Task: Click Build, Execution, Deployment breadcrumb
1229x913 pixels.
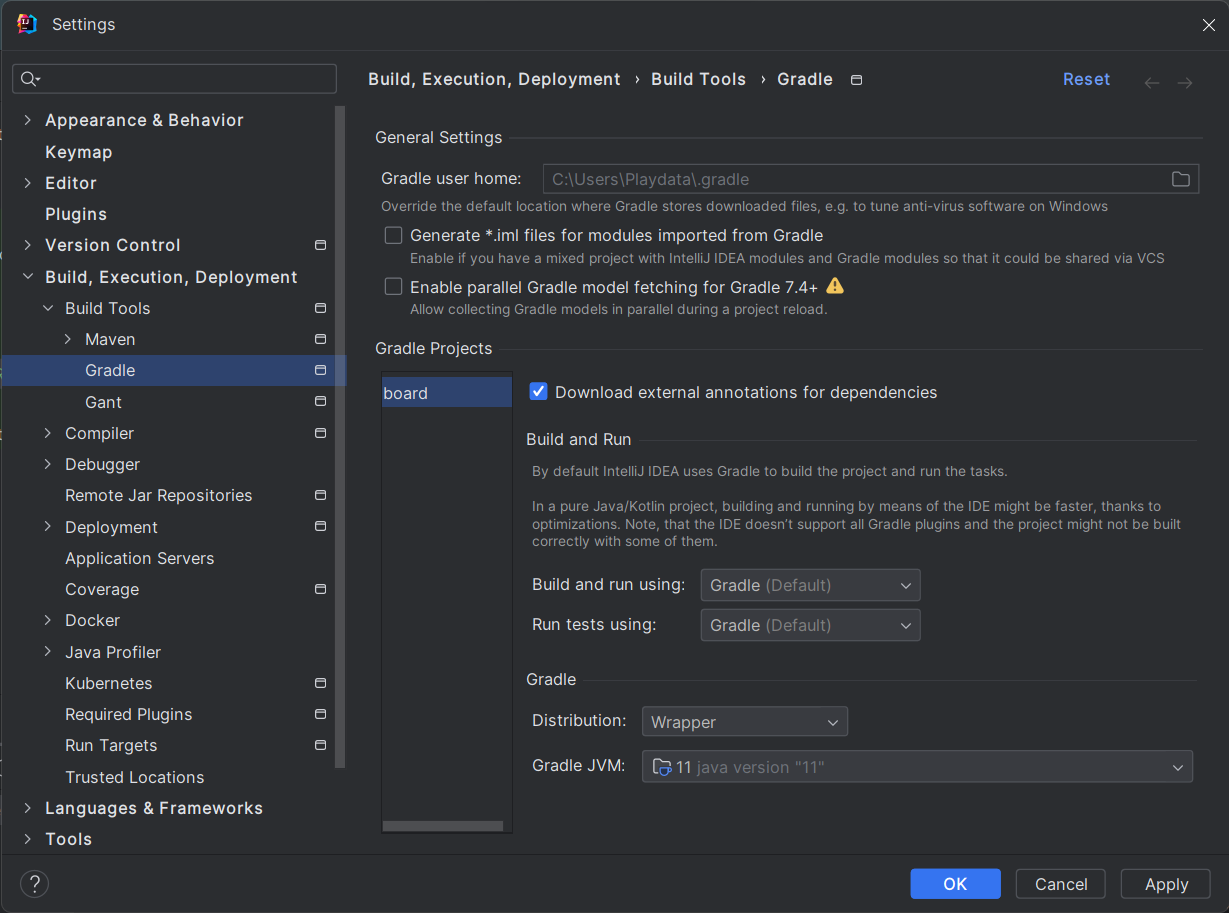Action: (x=494, y=79)
